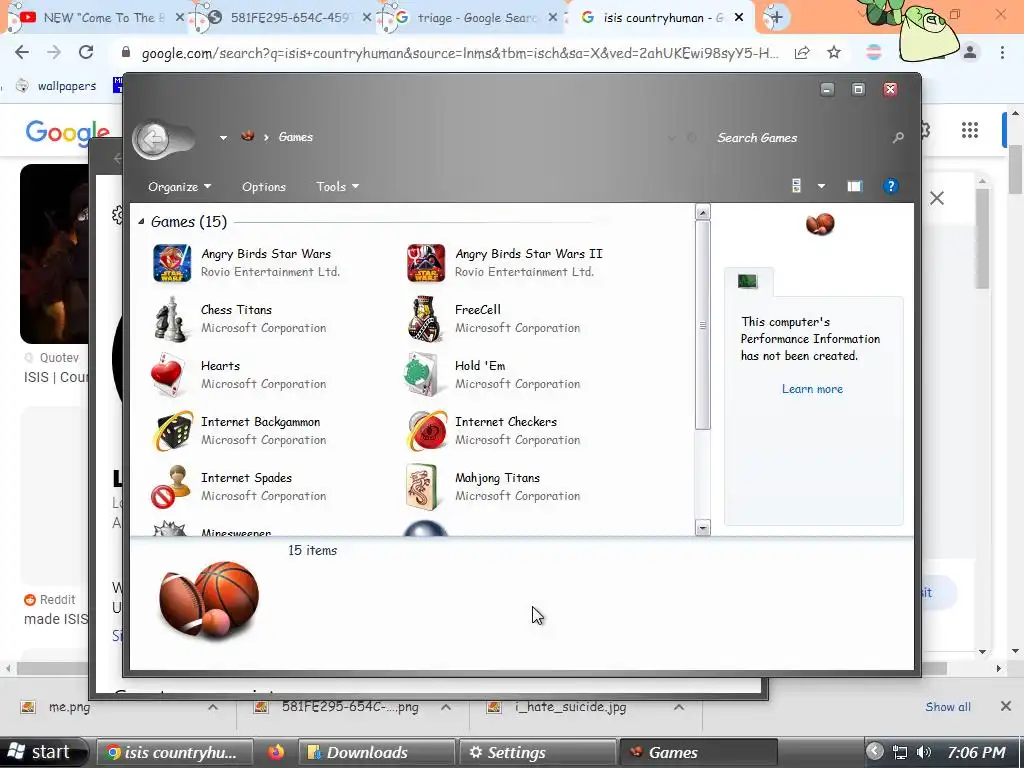Open Downloads taskbar button
The image size is (1024, 768).
coord(376,752)
